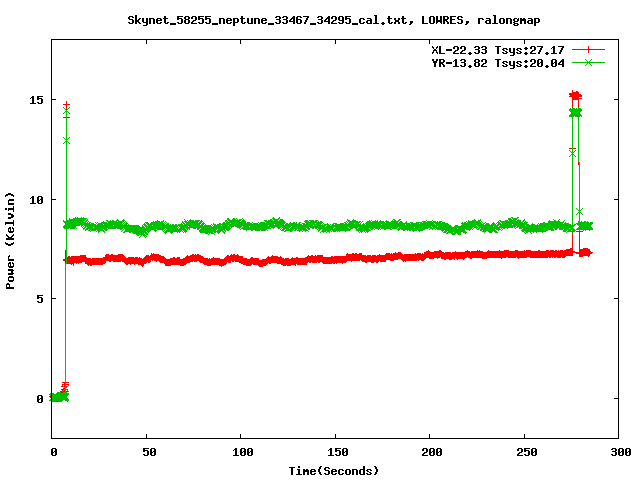640x480 pixels.
Task: Click the Time(Seconds) axis label
Action: 333,471
